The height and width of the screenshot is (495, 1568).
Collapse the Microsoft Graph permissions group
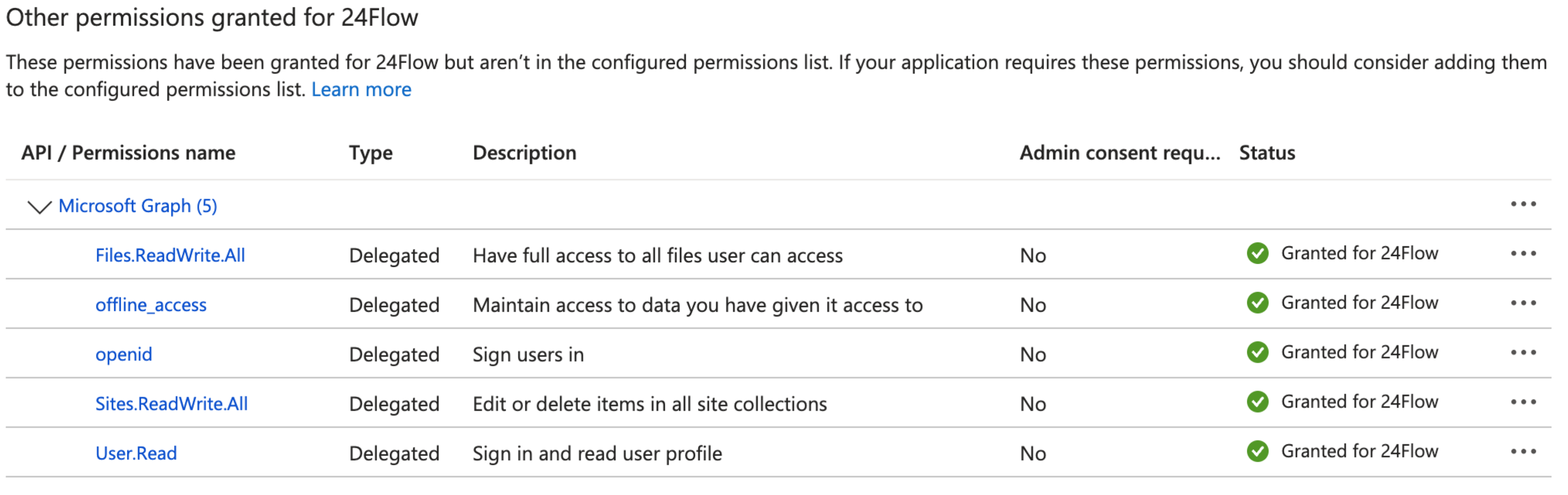coord(39,207)
